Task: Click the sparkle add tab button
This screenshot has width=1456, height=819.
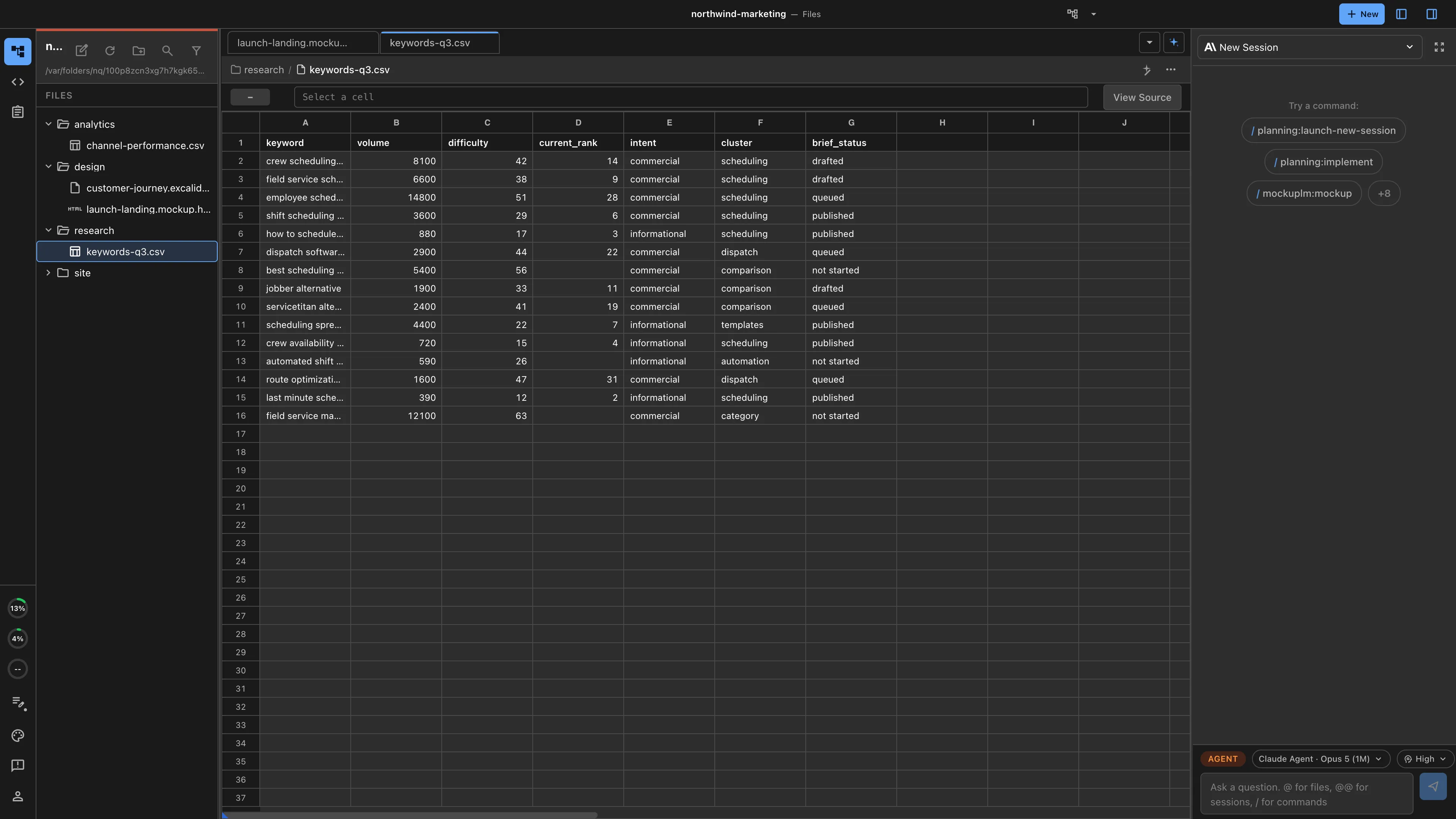Action: point(1174,42)
